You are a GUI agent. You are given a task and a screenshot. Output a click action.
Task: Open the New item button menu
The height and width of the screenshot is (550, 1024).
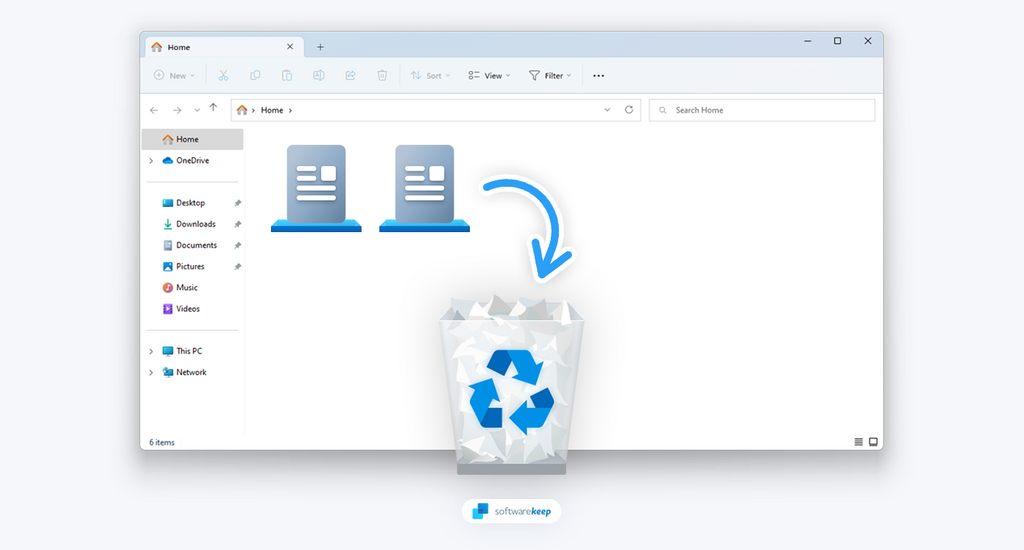[174, 75]
